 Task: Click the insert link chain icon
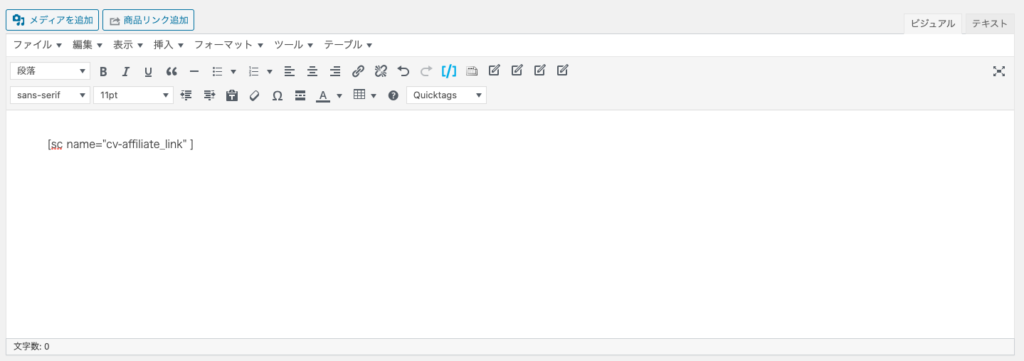pos(358,71)
